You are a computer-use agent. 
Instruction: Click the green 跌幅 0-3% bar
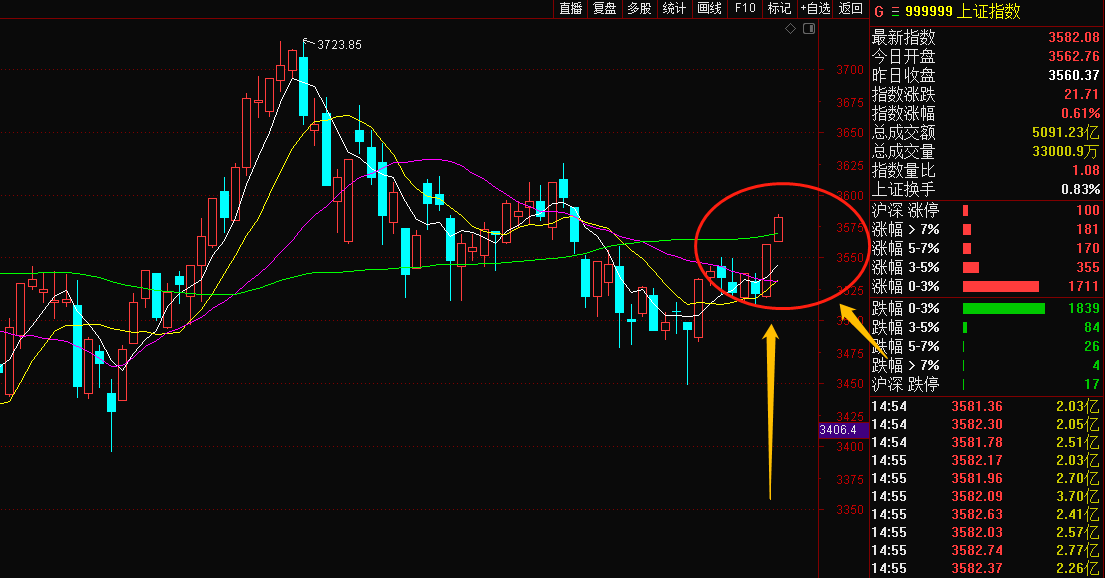pos(1004,308)
